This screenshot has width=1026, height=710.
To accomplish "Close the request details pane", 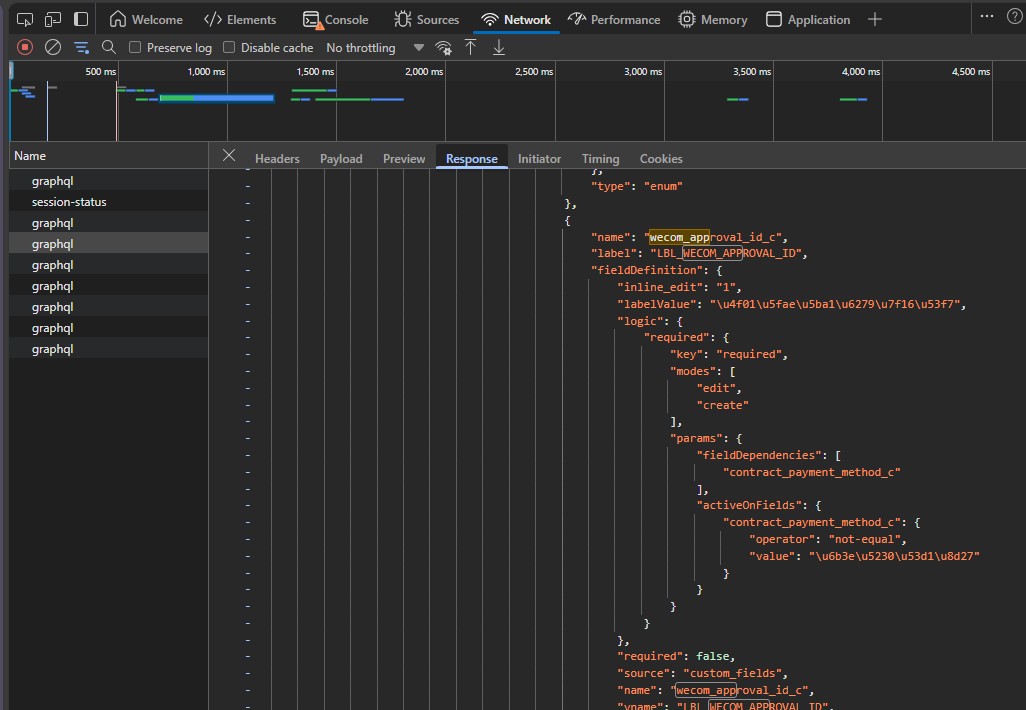I will (229, 155).
